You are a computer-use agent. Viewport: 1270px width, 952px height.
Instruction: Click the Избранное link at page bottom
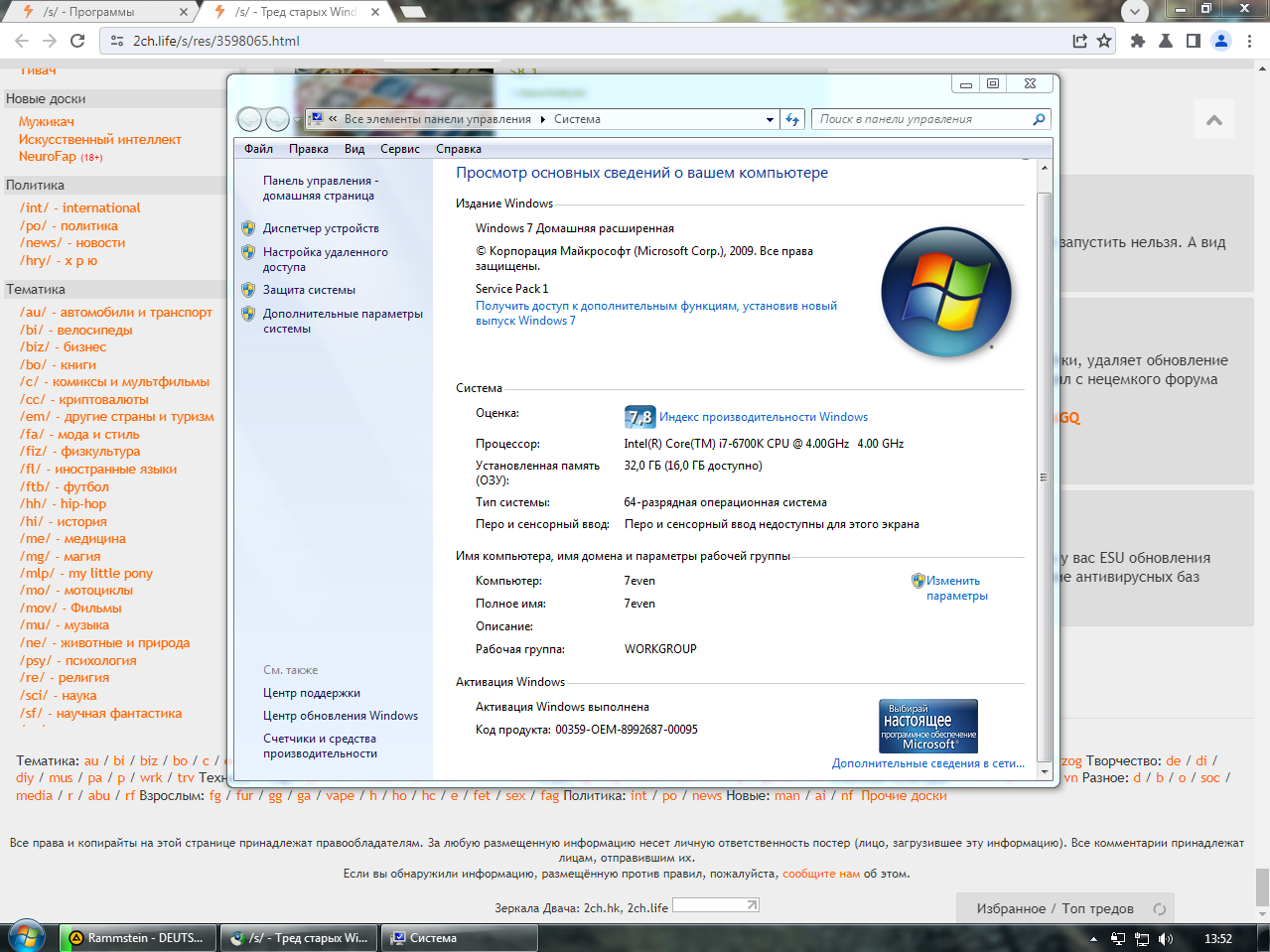pyautogui.click(x=1011, y=908)
